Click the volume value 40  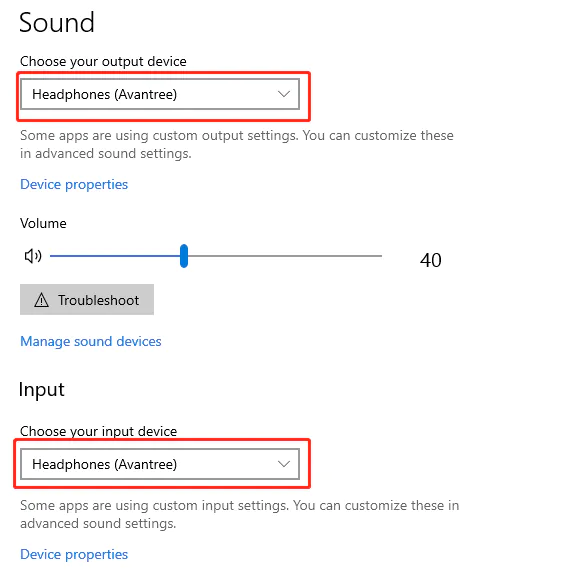[431, 260]
